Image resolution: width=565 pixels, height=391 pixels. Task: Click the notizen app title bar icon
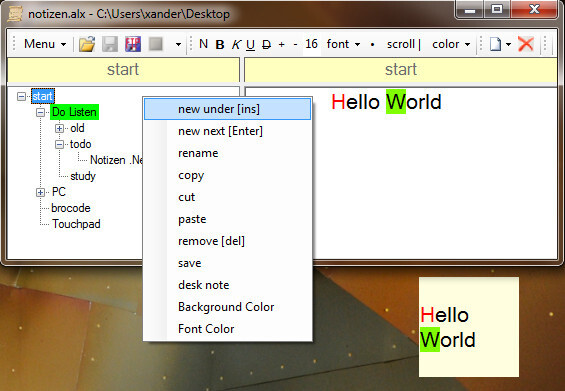15,14
